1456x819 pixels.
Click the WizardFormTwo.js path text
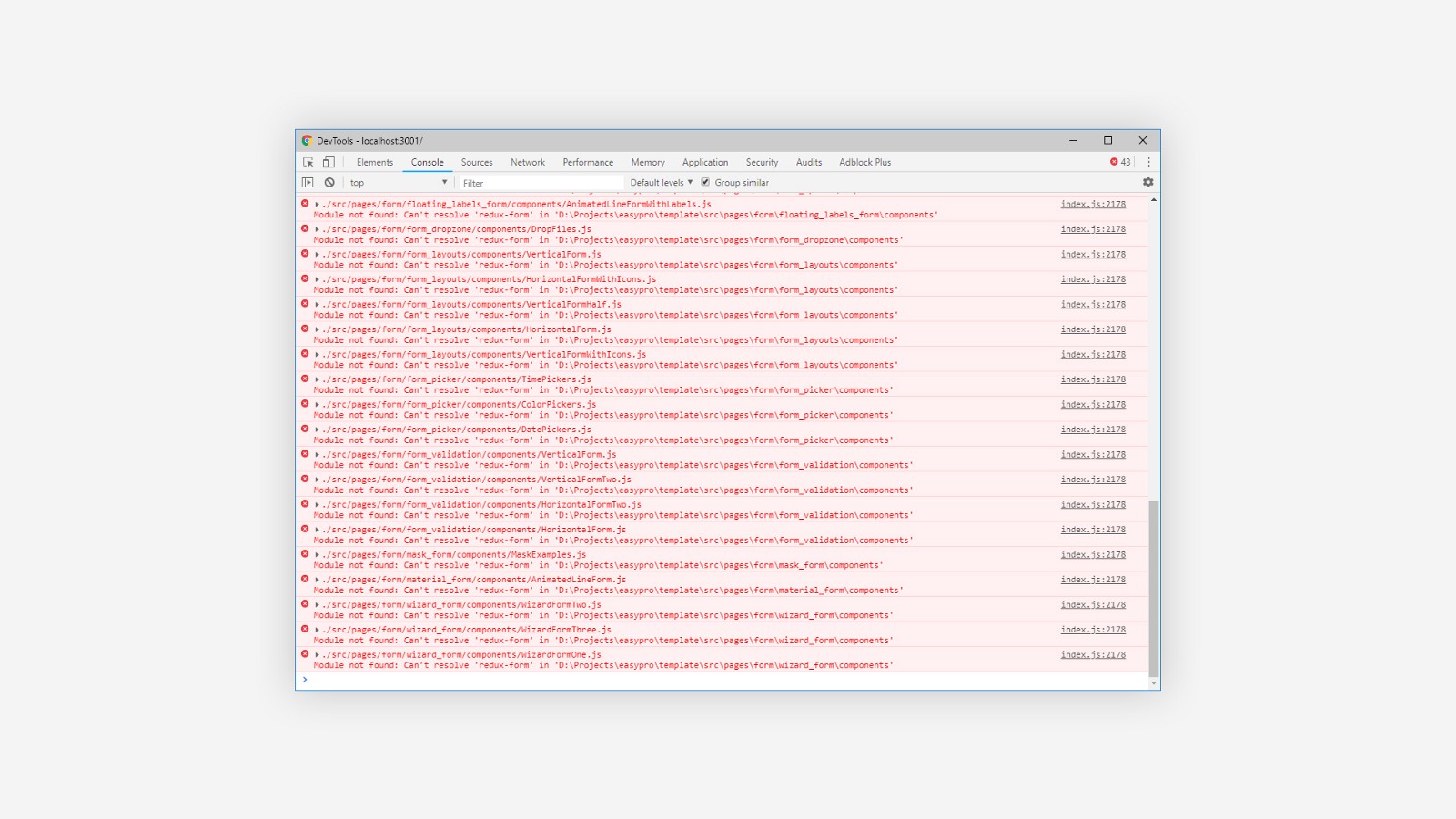[x=462, y=605]
